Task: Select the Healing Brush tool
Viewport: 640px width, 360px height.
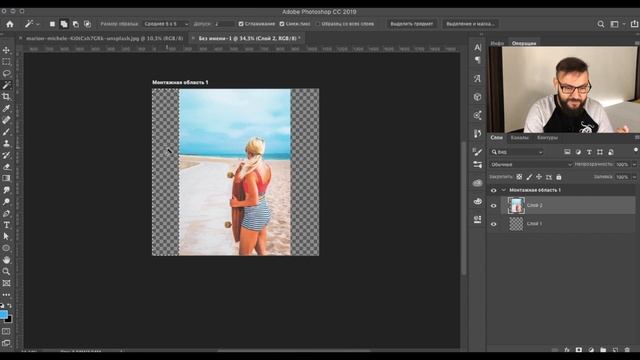Action: (6, 120)
